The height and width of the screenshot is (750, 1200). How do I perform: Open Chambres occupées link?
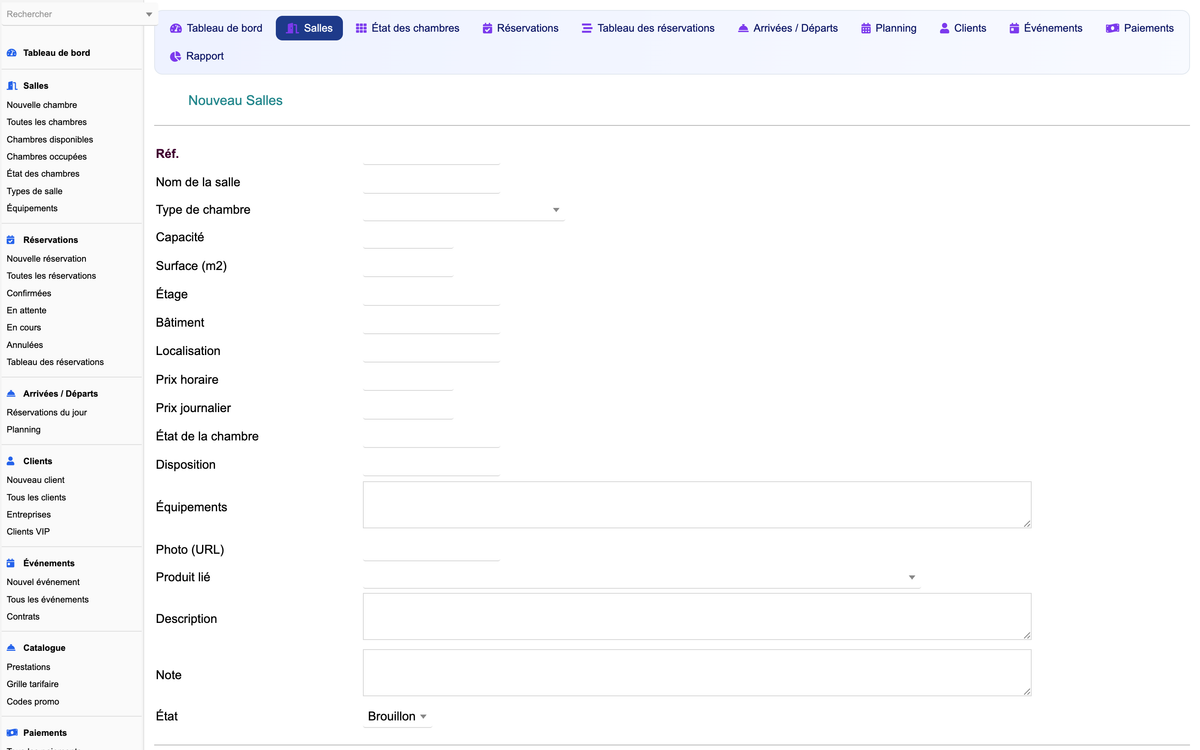click(x=47, y=156)
